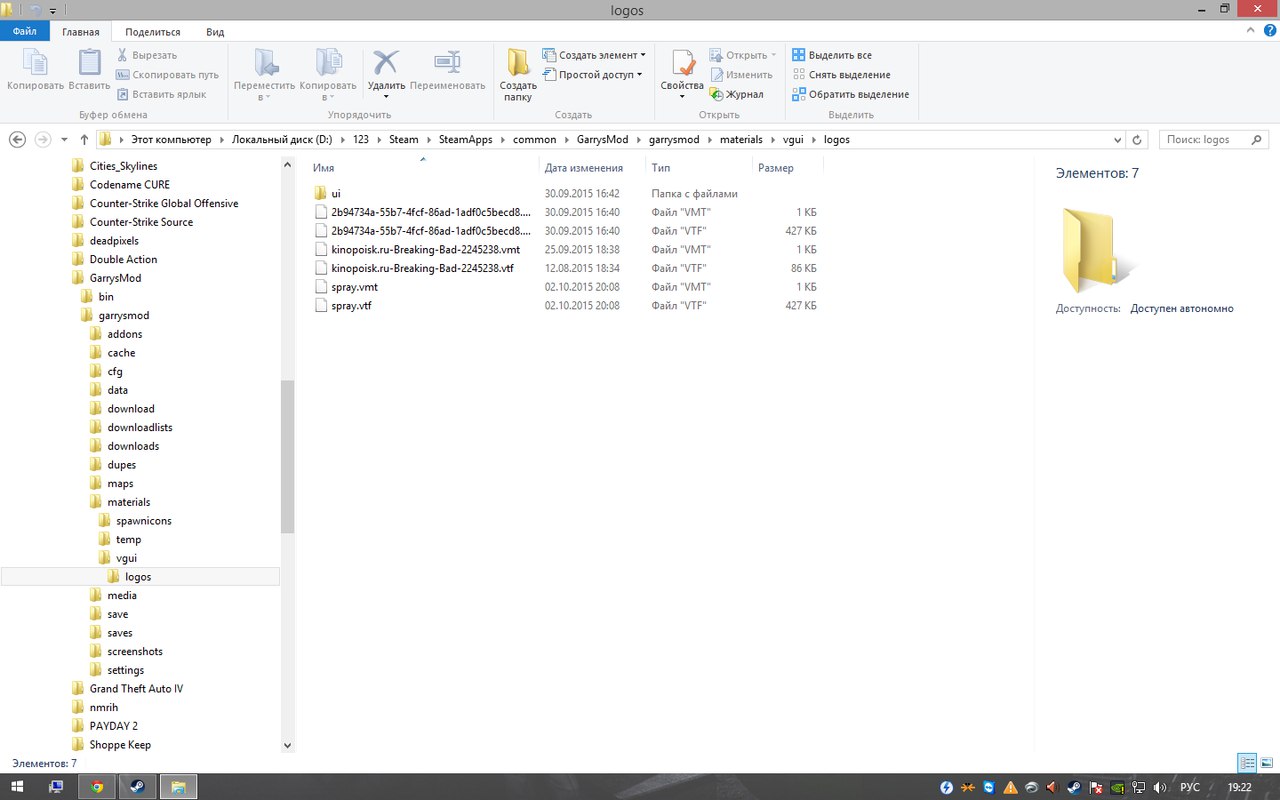Screen dimensions: 1280x800
Task: Click the Nvidia tray icon
Action: (x=1117, y=787)
